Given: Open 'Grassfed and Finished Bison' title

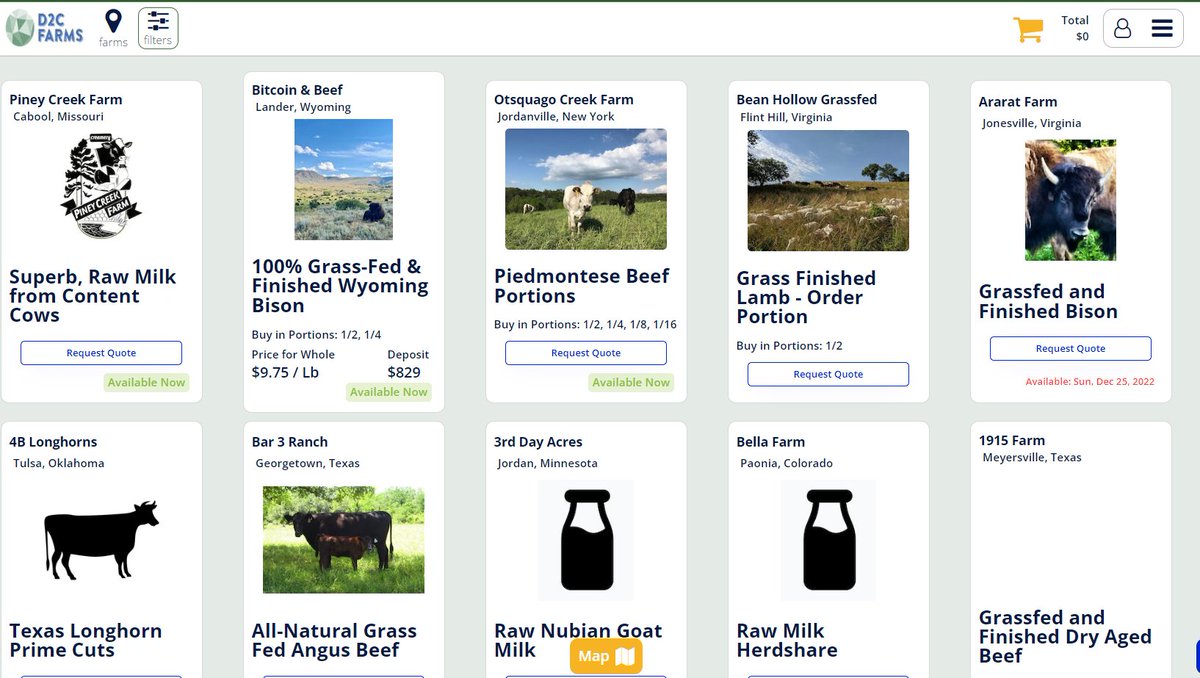Looking at the screenshot, I should pos(1048,301).
